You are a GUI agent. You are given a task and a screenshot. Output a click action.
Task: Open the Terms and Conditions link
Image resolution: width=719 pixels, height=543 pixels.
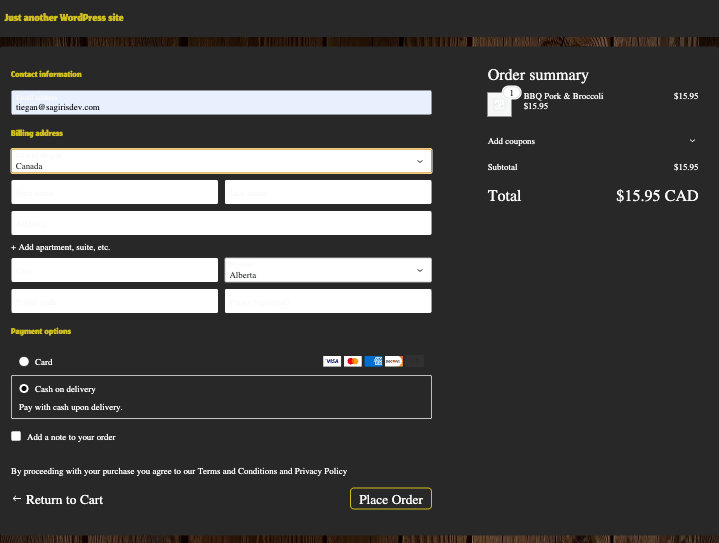tap(237, 471)
